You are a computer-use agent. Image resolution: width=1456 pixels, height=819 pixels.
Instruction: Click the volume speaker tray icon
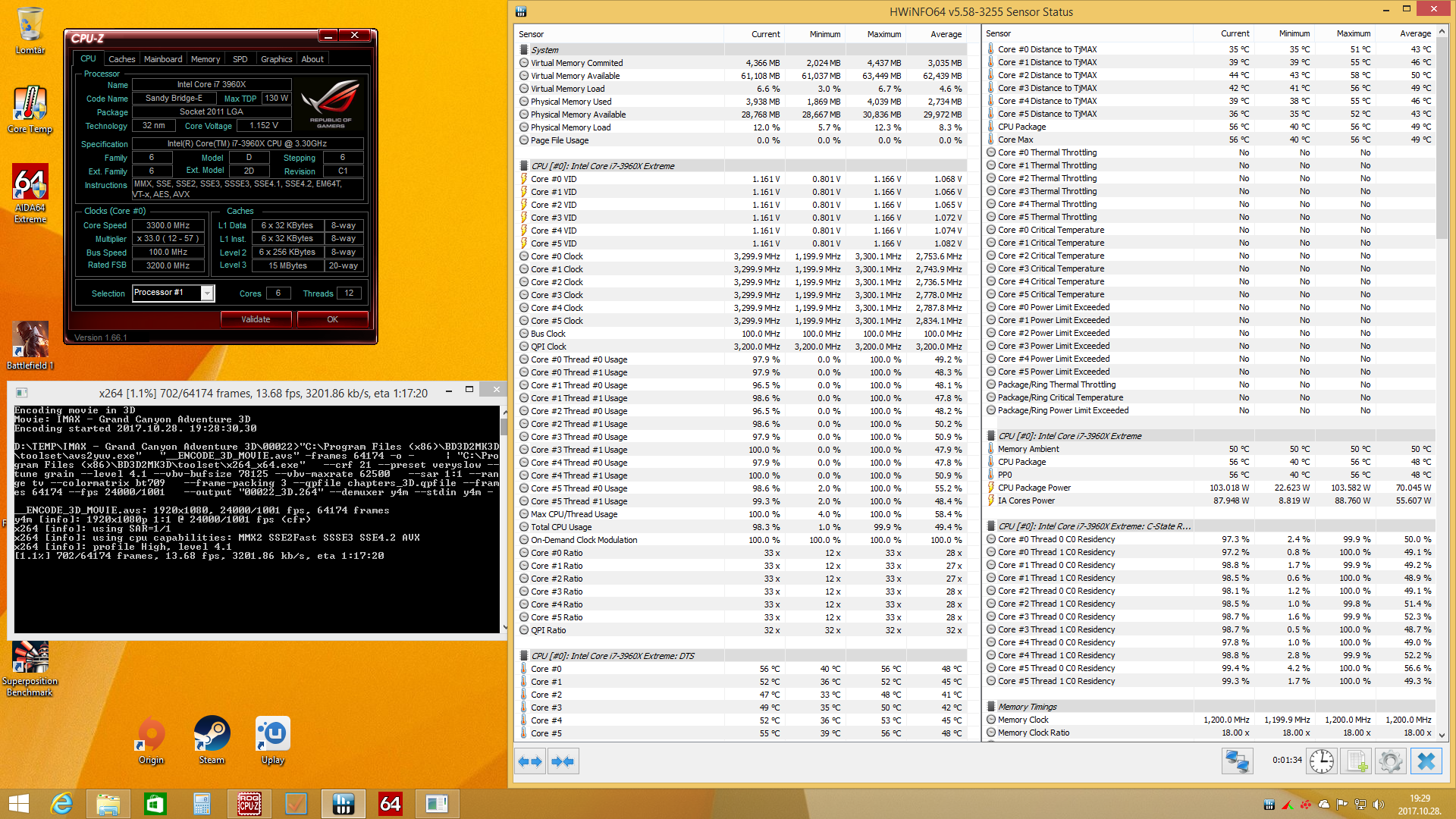coord(1379,805)
